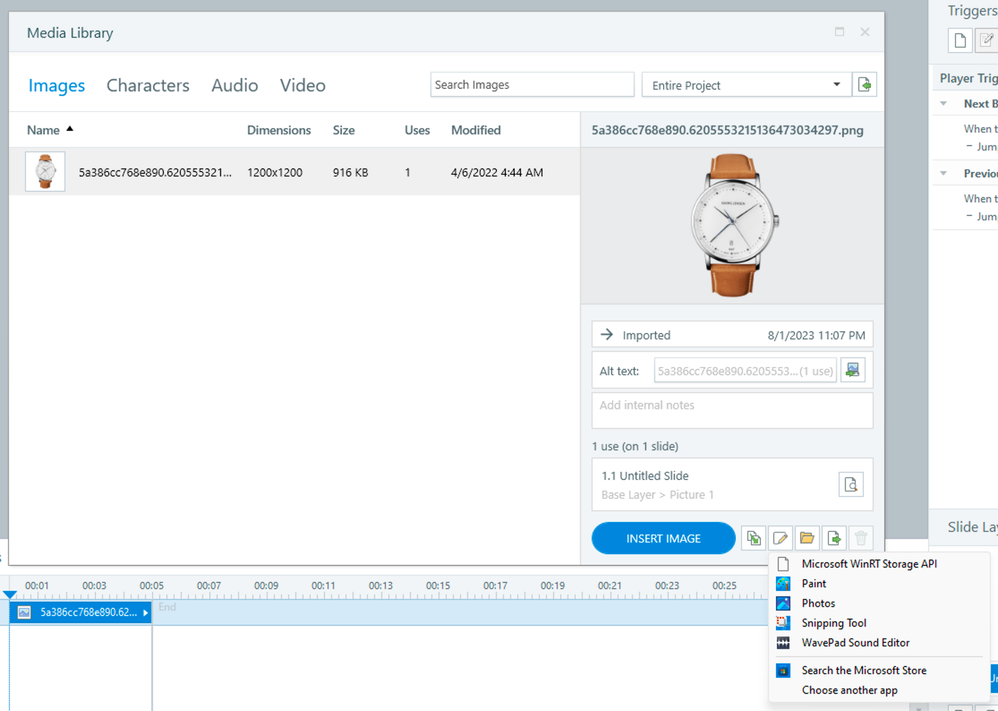The width and height of the screenshot is (998, 711).
Task: Click the trash delete icon
Action: pyautogui.click(x=860, y=539)
